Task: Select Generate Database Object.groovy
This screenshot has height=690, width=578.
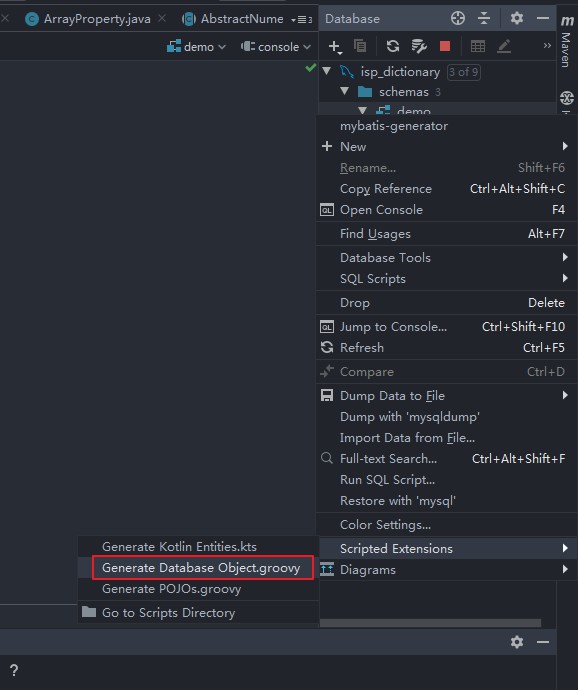Action: (201, 568)
